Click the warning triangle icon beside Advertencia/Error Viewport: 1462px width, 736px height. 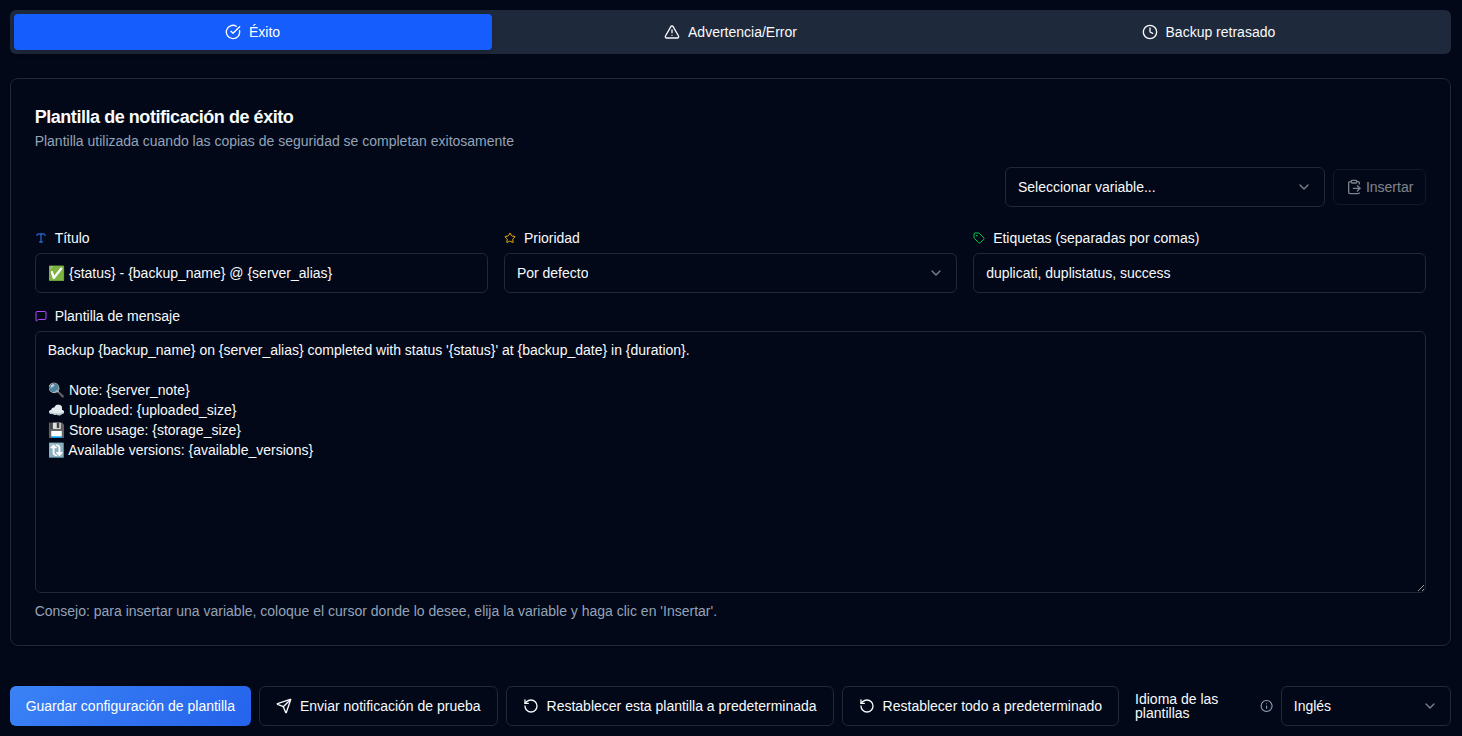[671, 31]
